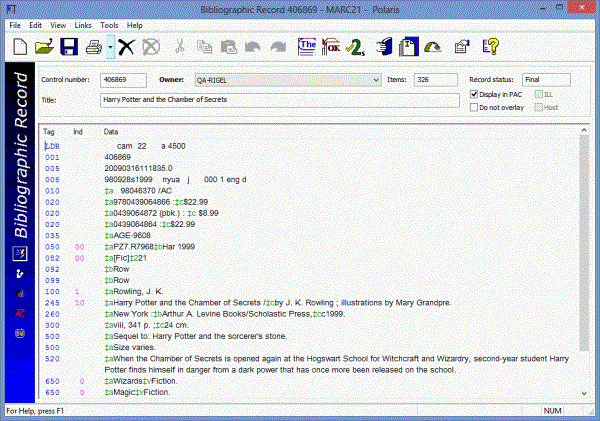The image size is (600, 421).
Task: Click the red R sidebar icon
Action: pos(20,313)
